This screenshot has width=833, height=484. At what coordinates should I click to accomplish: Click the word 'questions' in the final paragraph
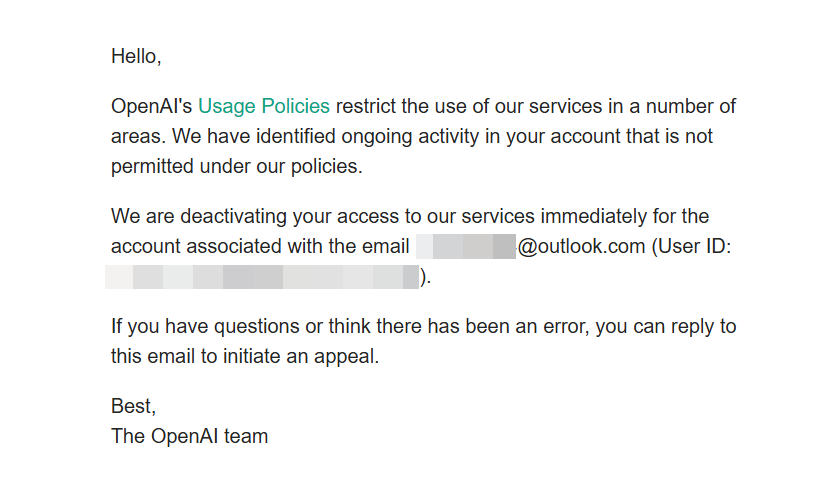[257, 326]
